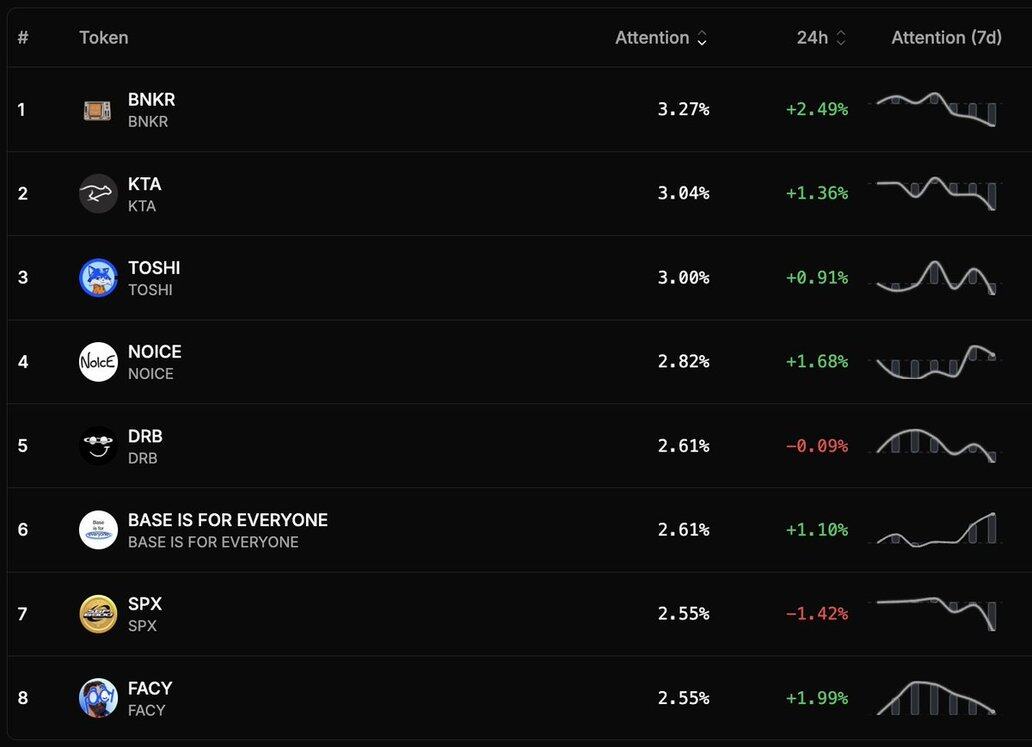View the KTA 7-day attention sparkline

click(936, 193)
